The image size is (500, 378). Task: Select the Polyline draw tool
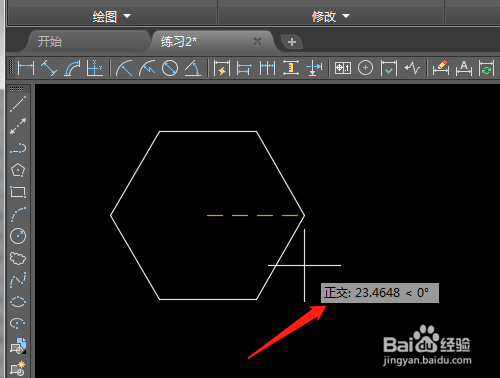[18, 148]
